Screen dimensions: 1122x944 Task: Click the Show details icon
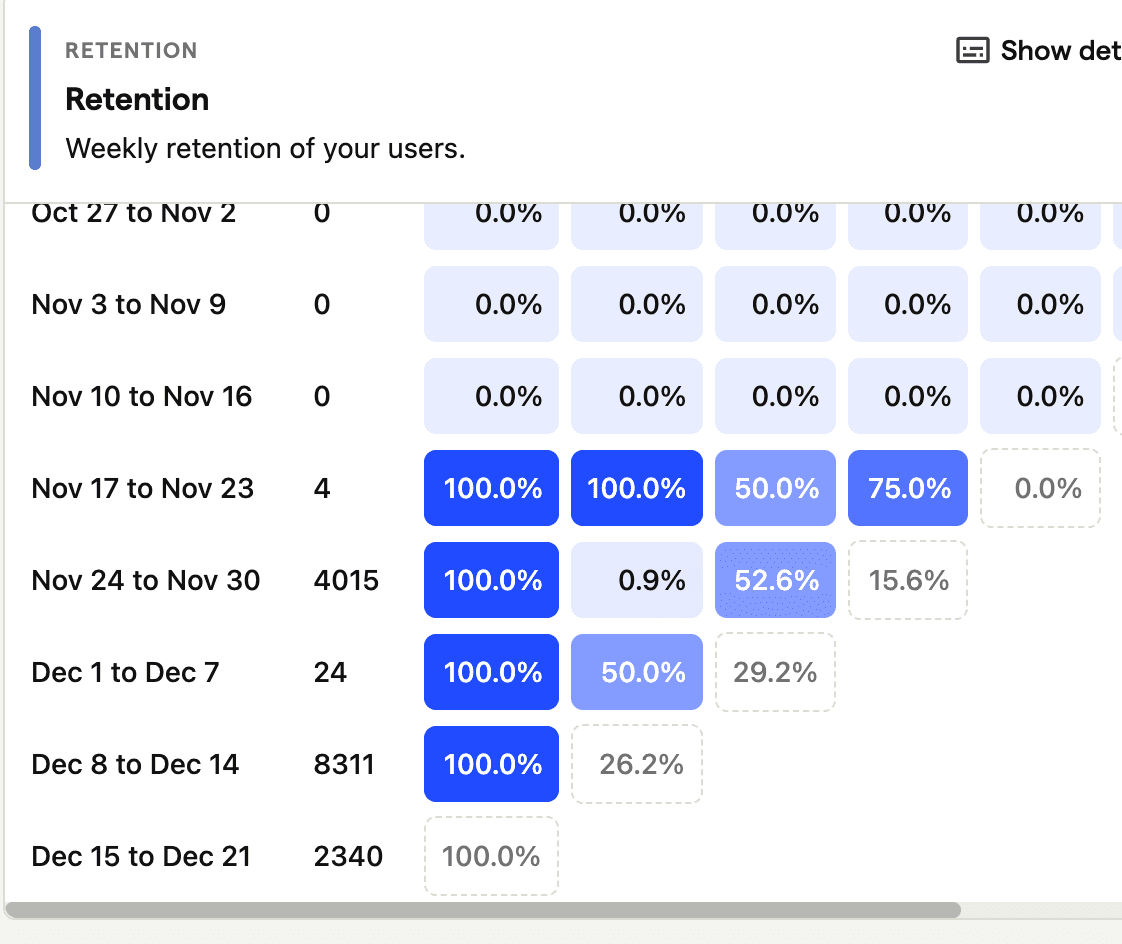coord(973,51)
